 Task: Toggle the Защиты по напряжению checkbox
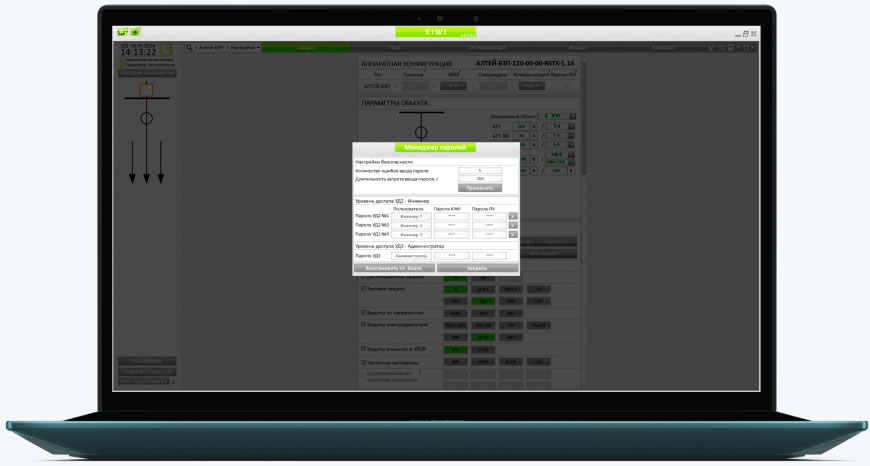363,312
